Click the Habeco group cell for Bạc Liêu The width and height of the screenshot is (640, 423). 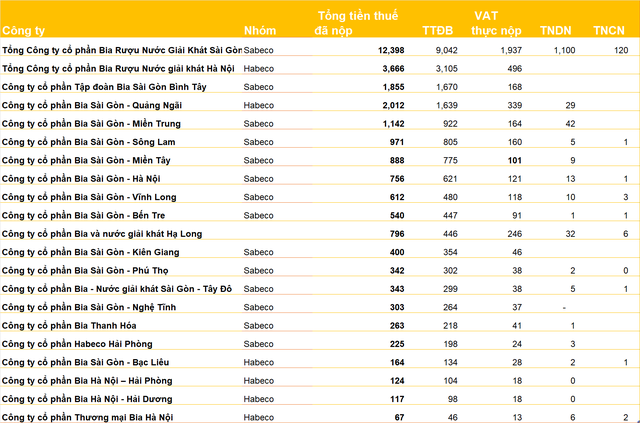point(258,363)
